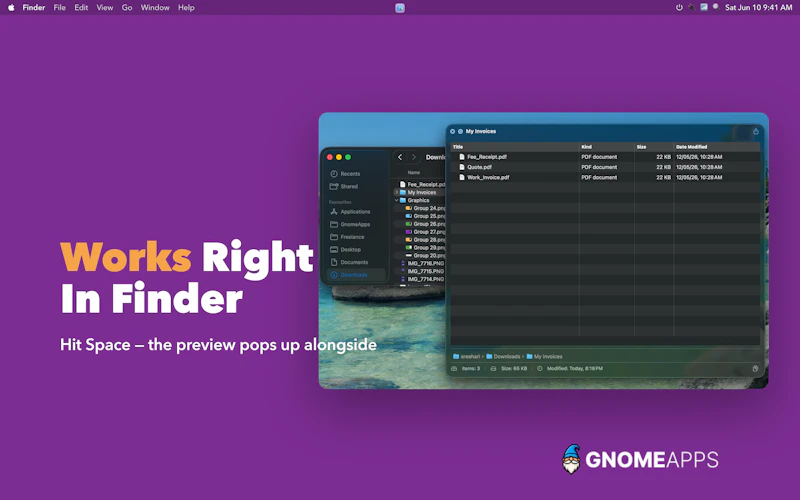The height and width of the screenshot is (500, 800).
Task: Select Group 29.png in Finder
Action: pyautogui.click(x=425, y=248)
